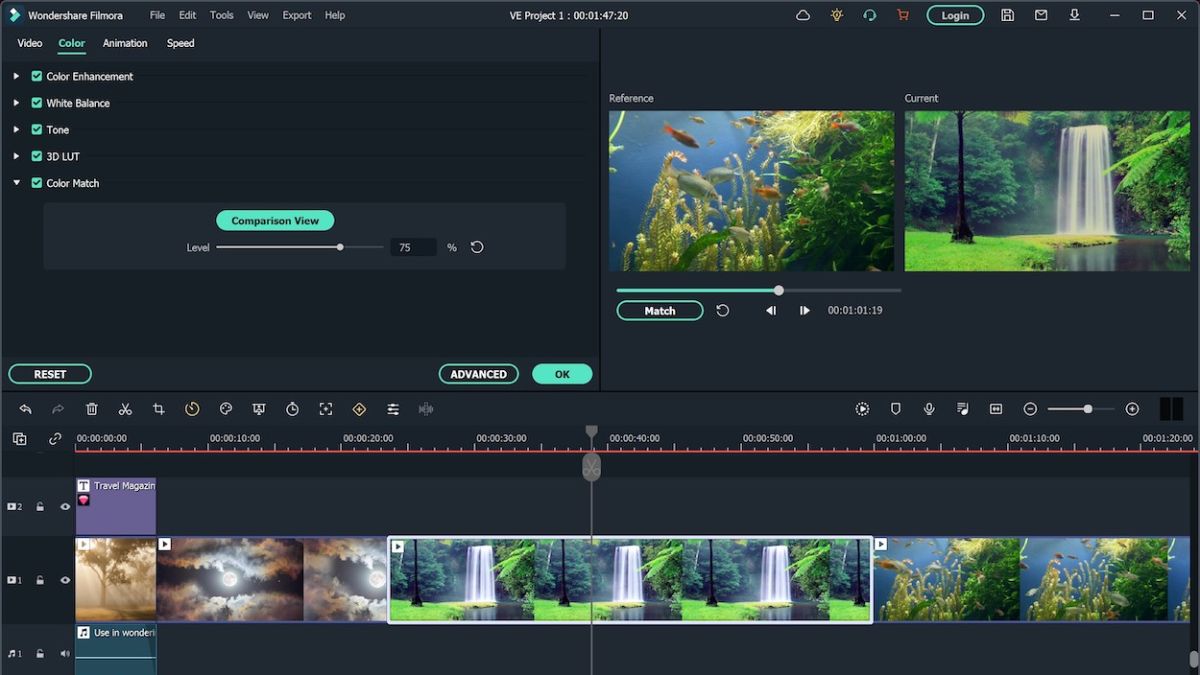
Task: Expand the 3D LUT section
Action: (16, 156)
